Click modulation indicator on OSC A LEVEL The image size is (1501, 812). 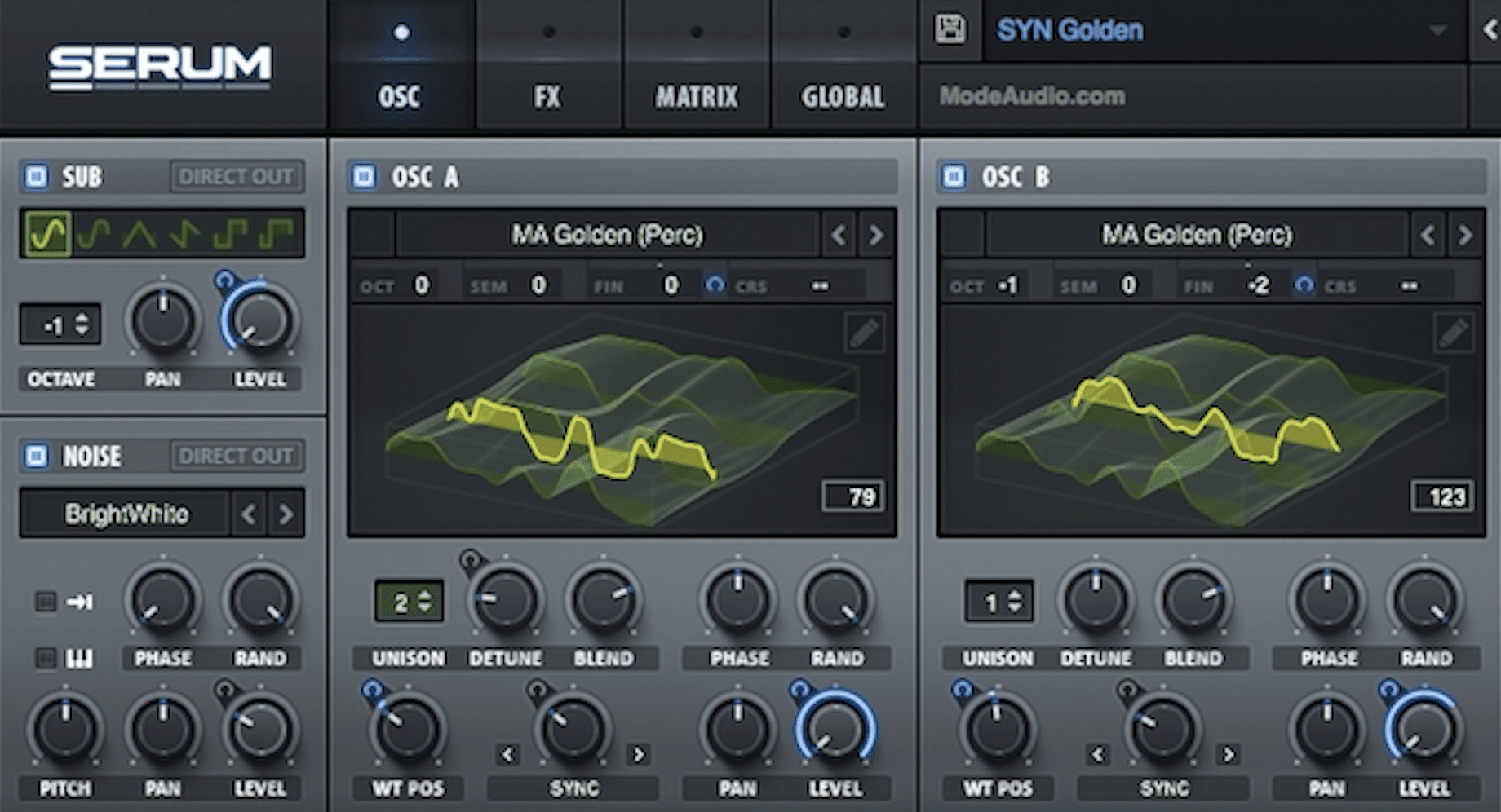[x=799, y=691]
